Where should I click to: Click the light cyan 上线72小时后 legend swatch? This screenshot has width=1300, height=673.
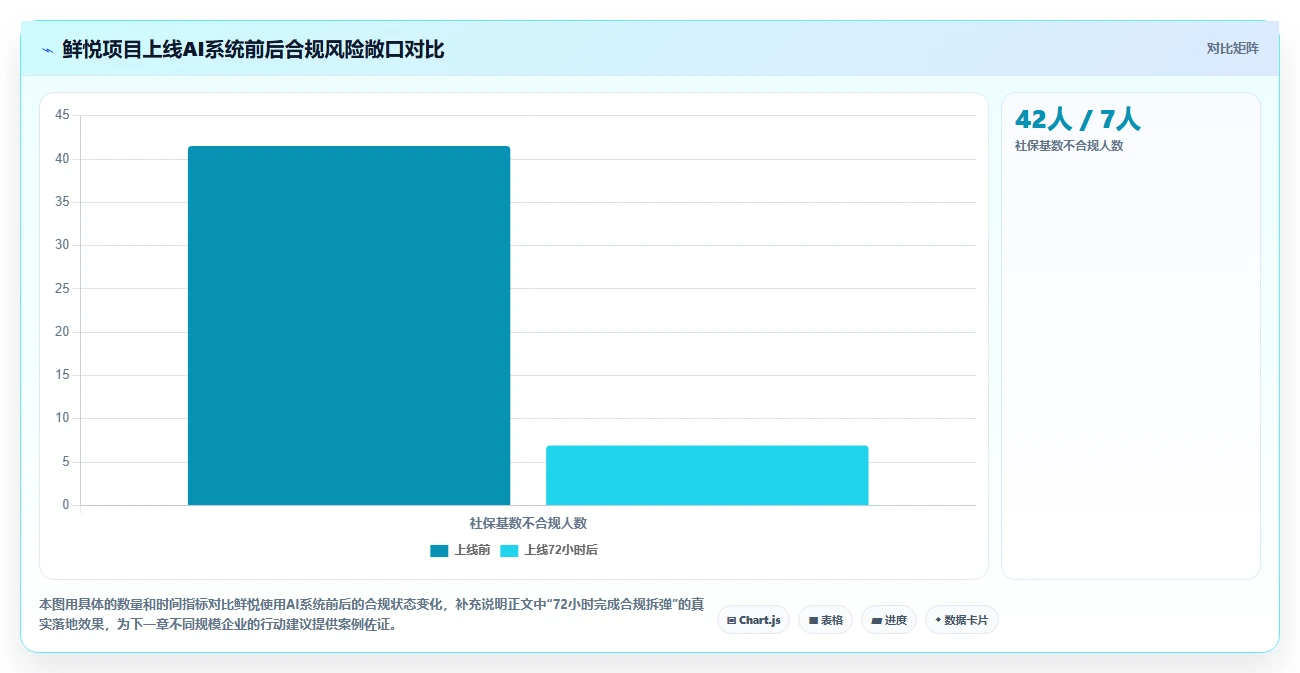[x=509, y=550]
